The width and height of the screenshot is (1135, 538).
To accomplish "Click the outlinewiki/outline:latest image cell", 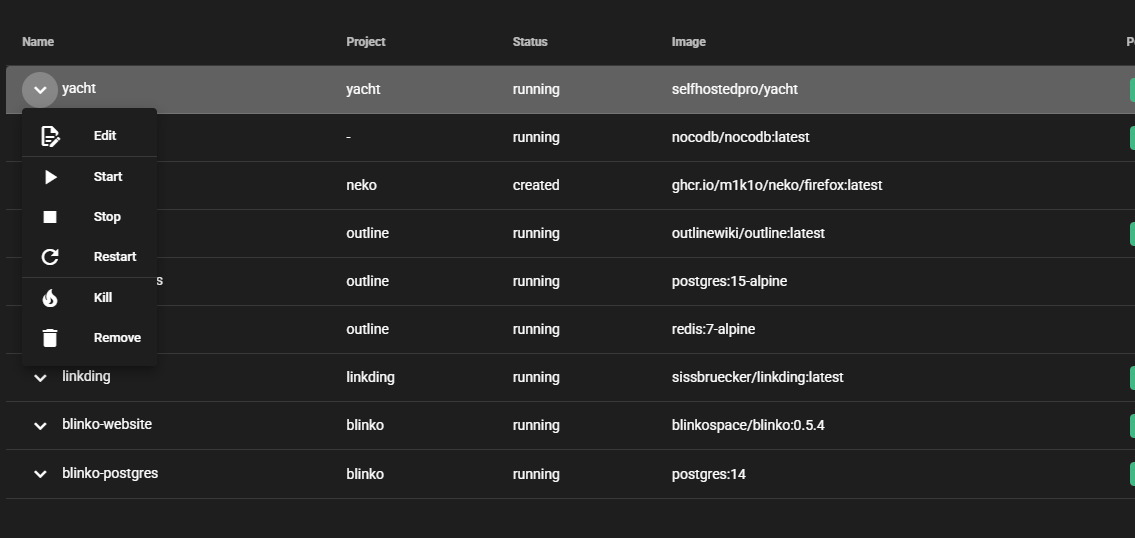I will [x=748, y=233].
